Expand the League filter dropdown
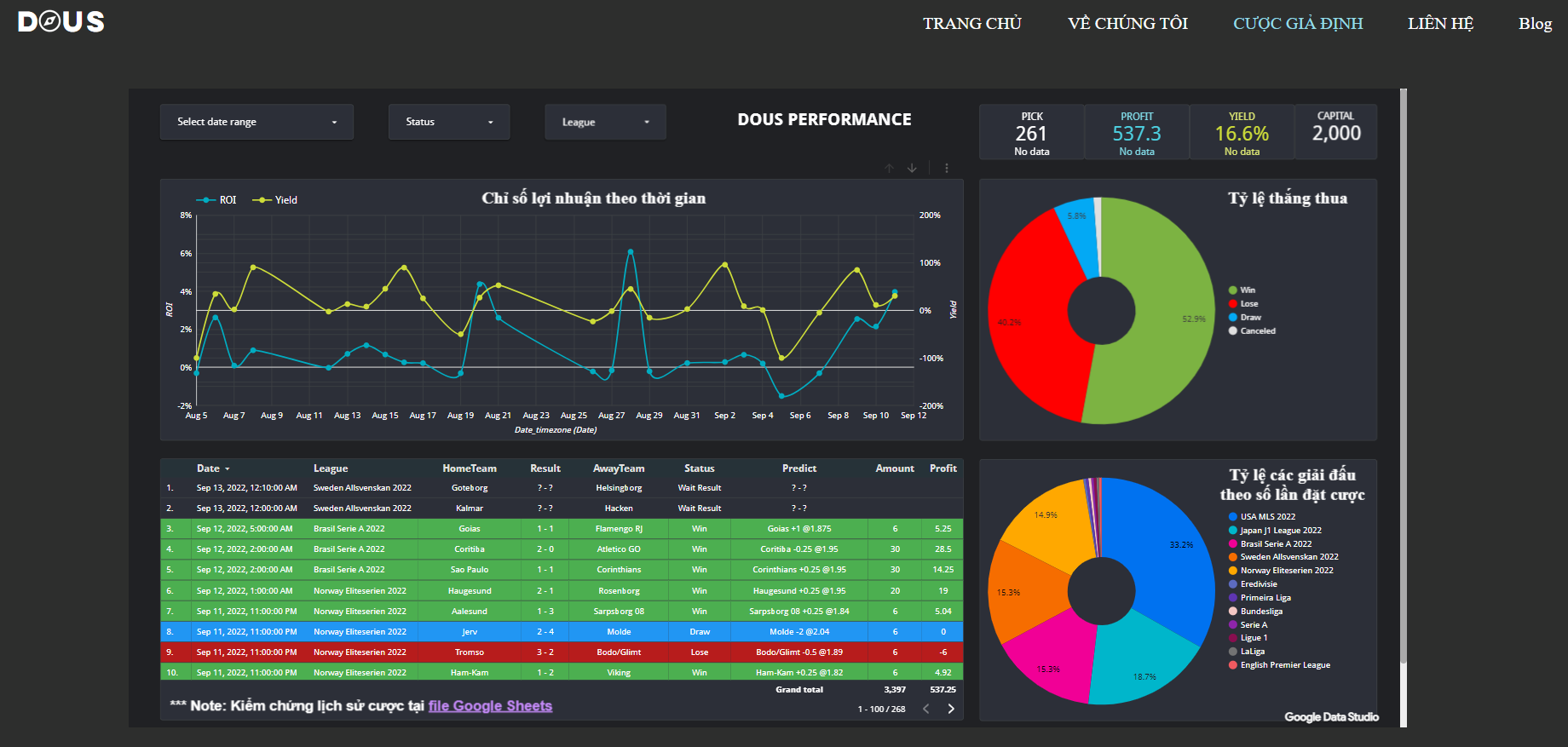 (x=605, y=122)
